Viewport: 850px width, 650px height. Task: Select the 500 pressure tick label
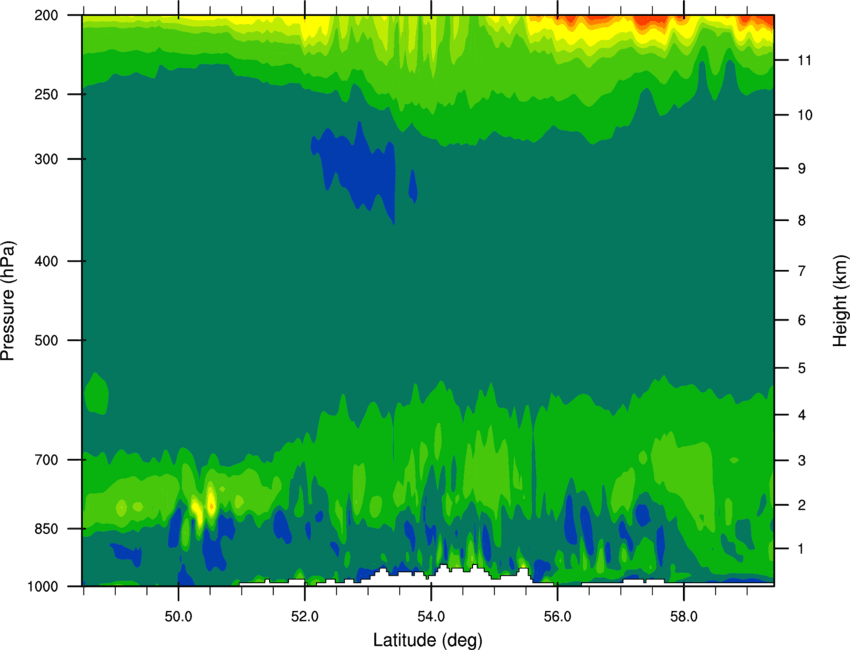point(46,340)
